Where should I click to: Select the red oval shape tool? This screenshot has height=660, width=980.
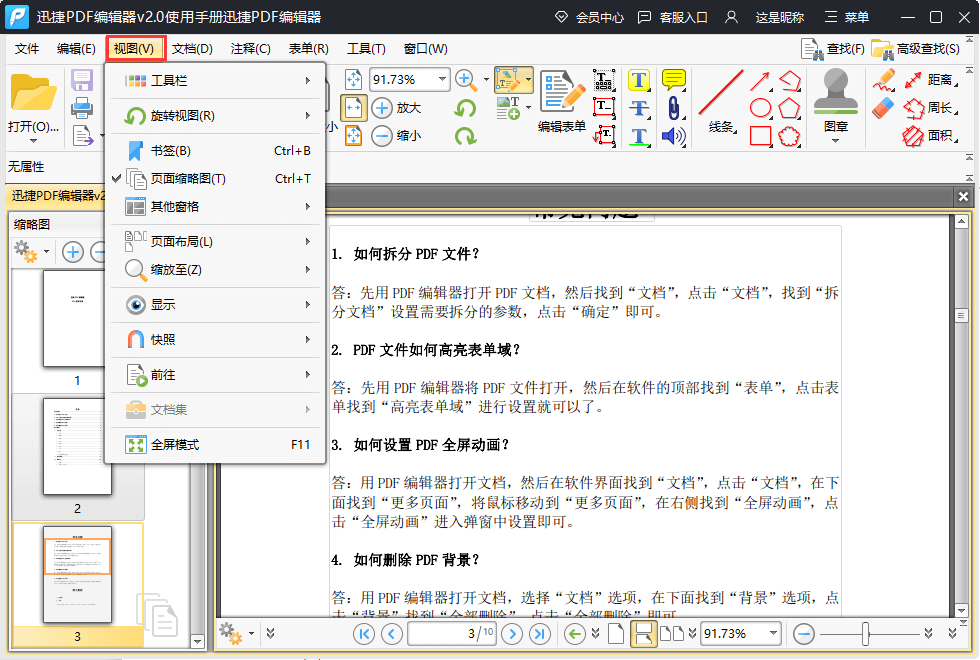[x=761, y=108]
